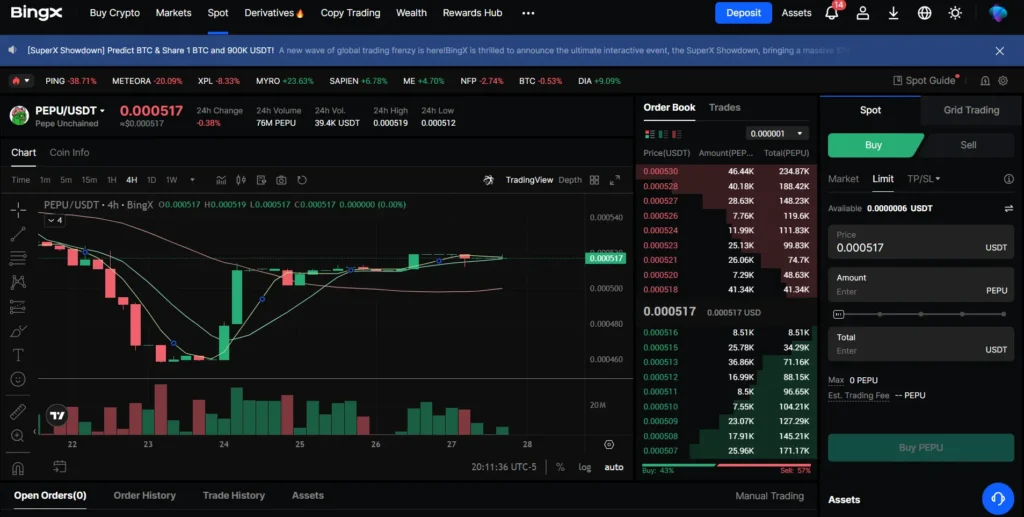Select the trend line drawing tool

pos(18,234)
